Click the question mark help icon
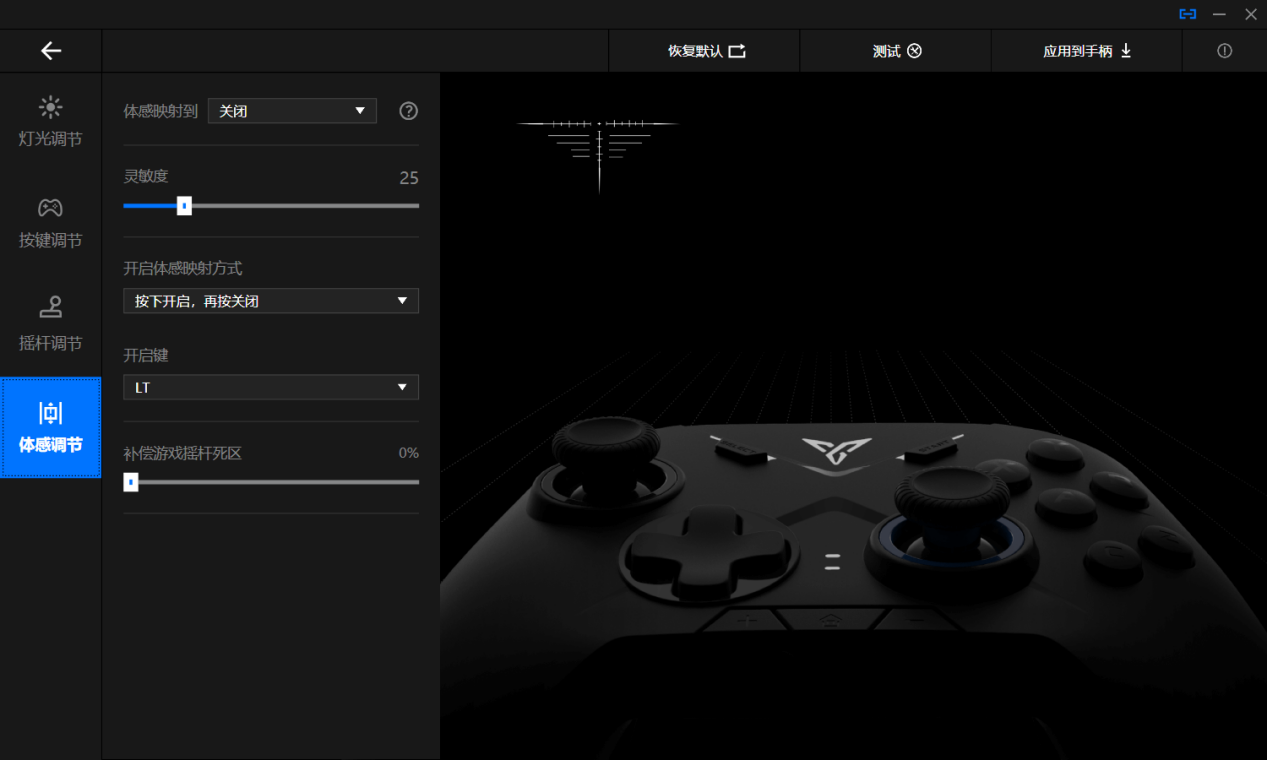The width and height of the screenshot is (1267, 760). pos(408,111)
